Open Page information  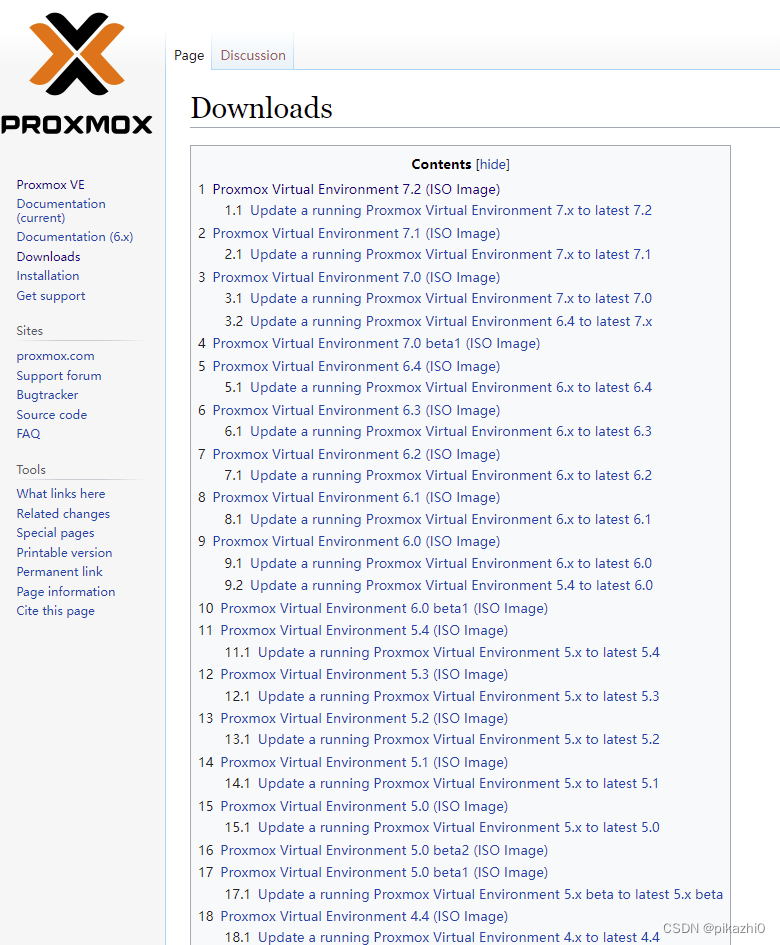tap(66, 592)
